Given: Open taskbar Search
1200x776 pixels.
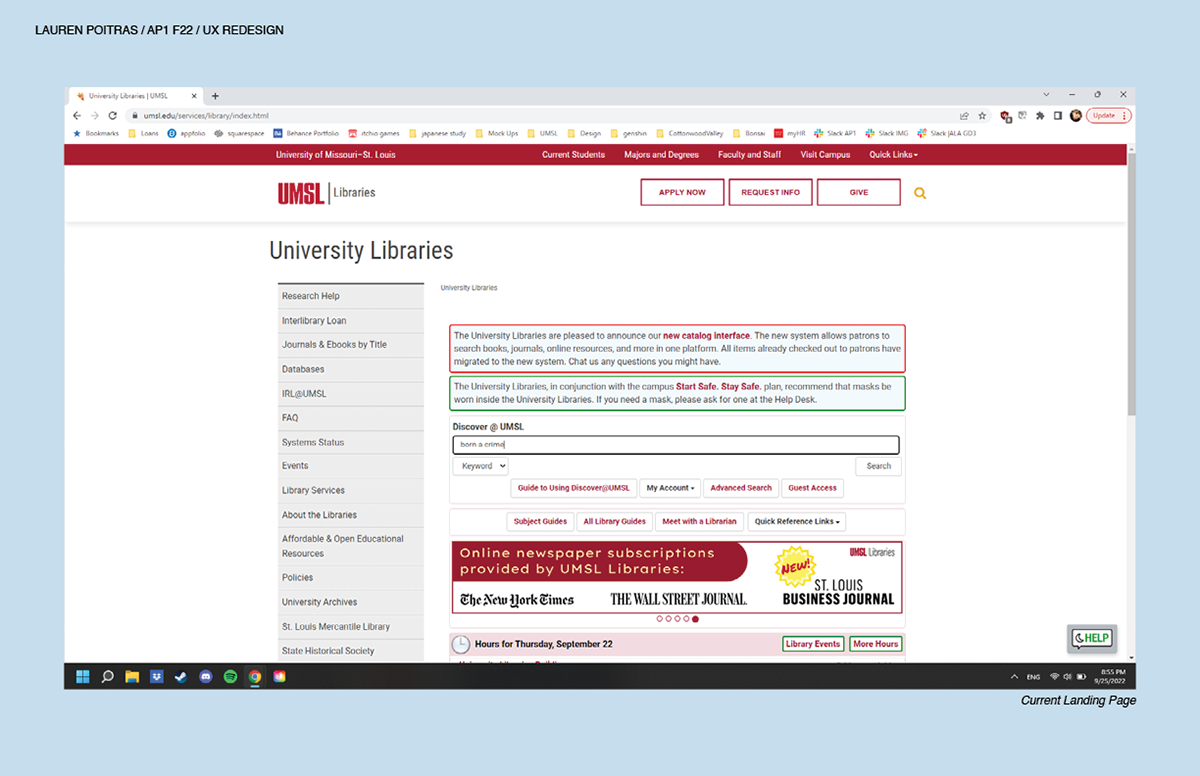Looking at the screenshot, I should tap(107, 676).
